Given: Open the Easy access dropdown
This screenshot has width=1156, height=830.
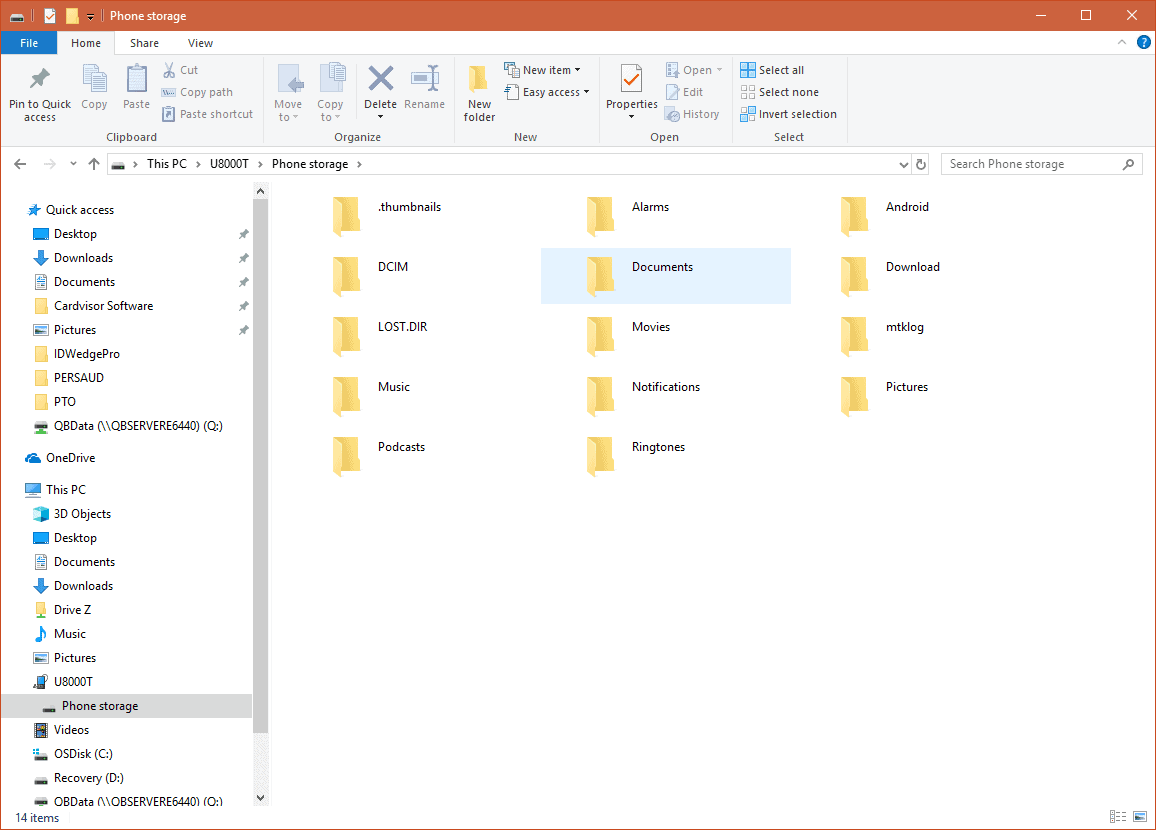Looking at the screenshot, I should pos(549,92).
